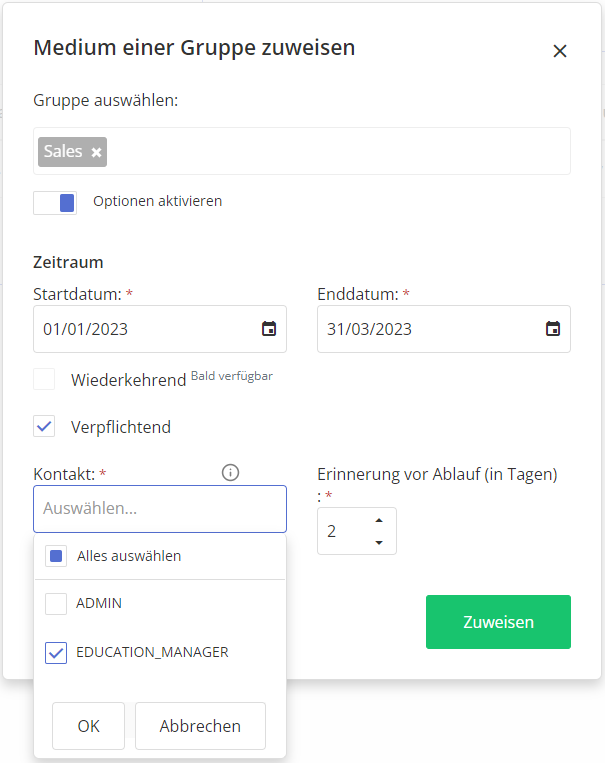Tick the Alles auswählen checkbox

[56, 556]
